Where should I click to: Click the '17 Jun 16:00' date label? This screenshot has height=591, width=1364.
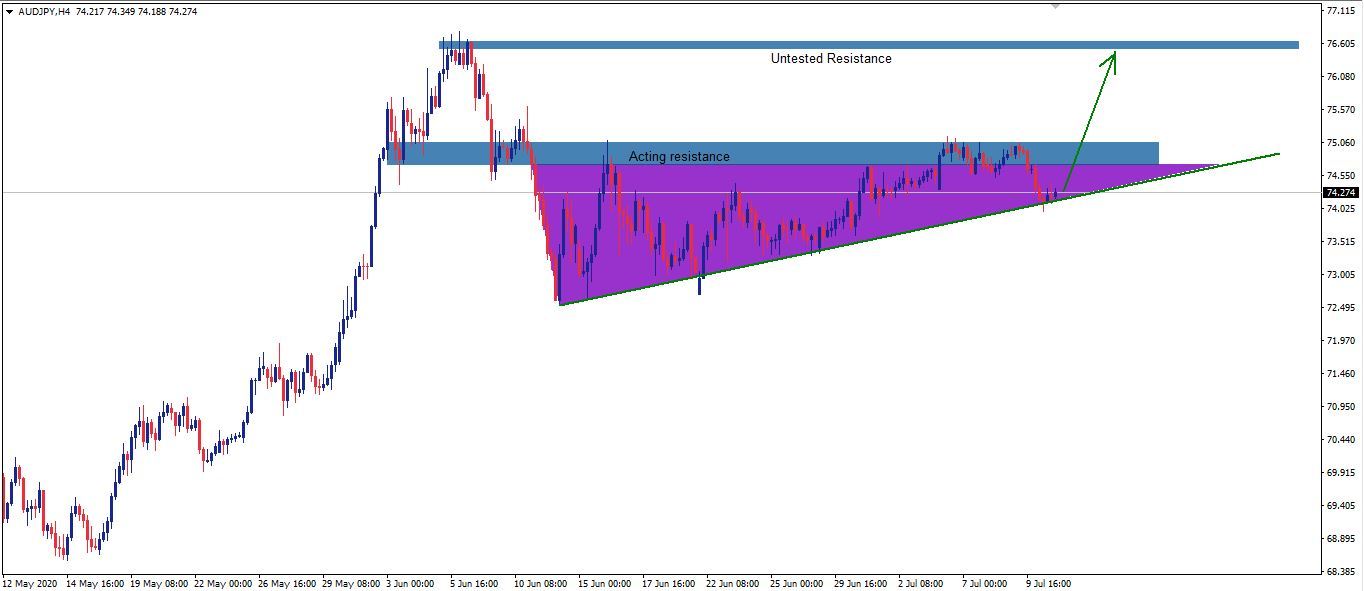coord(669,583)
